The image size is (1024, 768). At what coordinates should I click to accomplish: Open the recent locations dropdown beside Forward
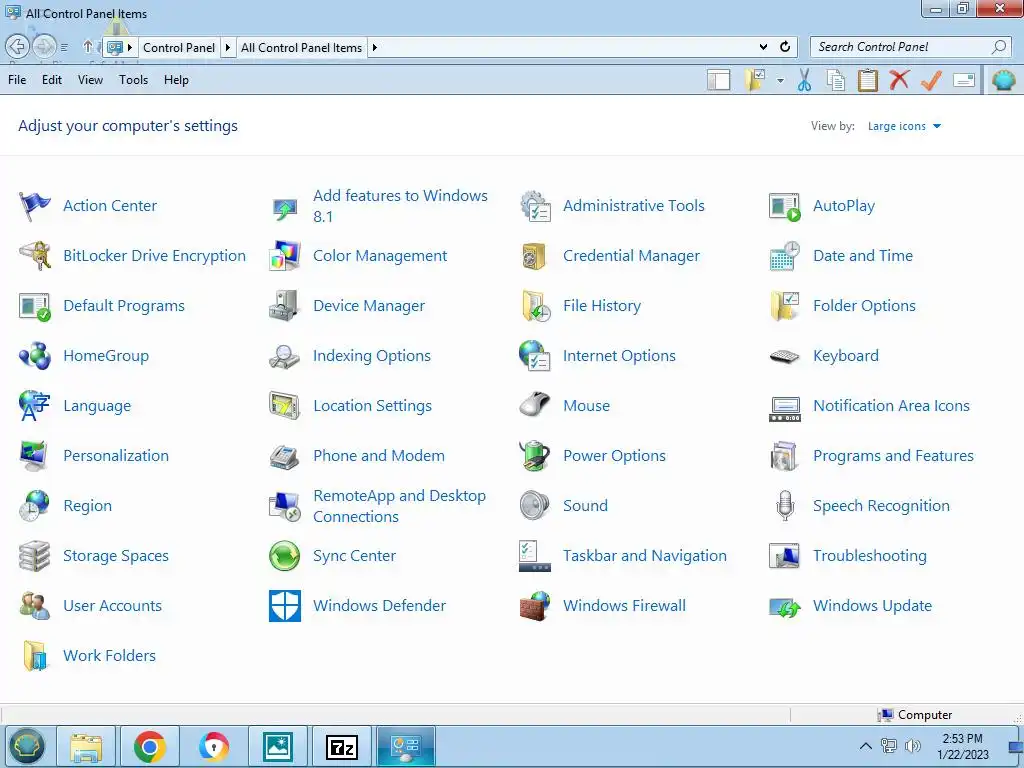(64, 48)
